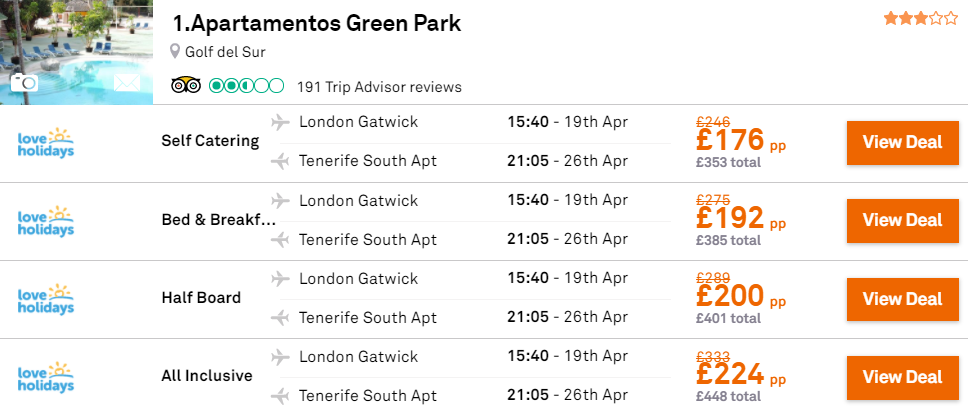Screen dimensions: 968x414
Task: View Deal for Half Board at £200
Action: click(x=903, y=299)
